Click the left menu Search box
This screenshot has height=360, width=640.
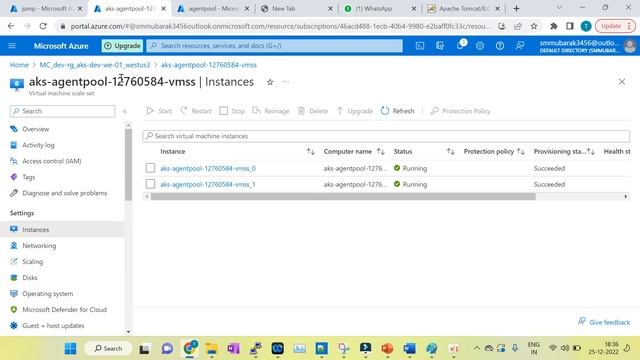(62, 111)
